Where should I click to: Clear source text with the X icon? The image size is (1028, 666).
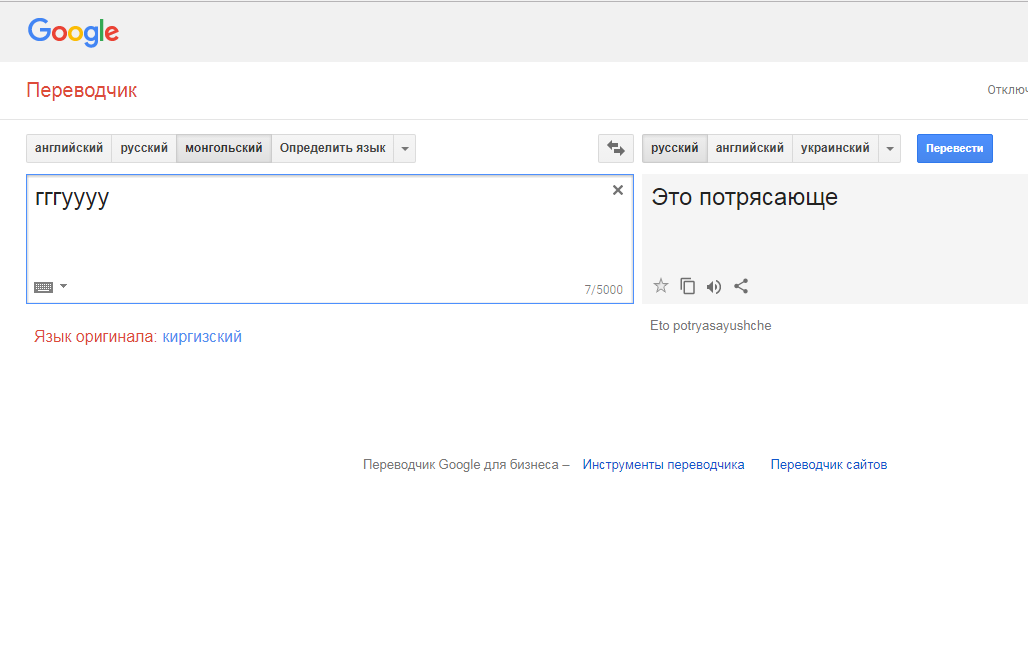pyautogui.click(x=618, y=190)
